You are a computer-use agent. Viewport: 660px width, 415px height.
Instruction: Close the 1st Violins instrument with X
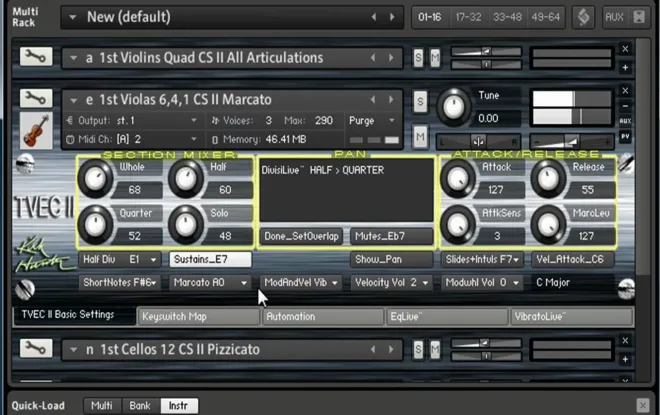tap(625, 49)
